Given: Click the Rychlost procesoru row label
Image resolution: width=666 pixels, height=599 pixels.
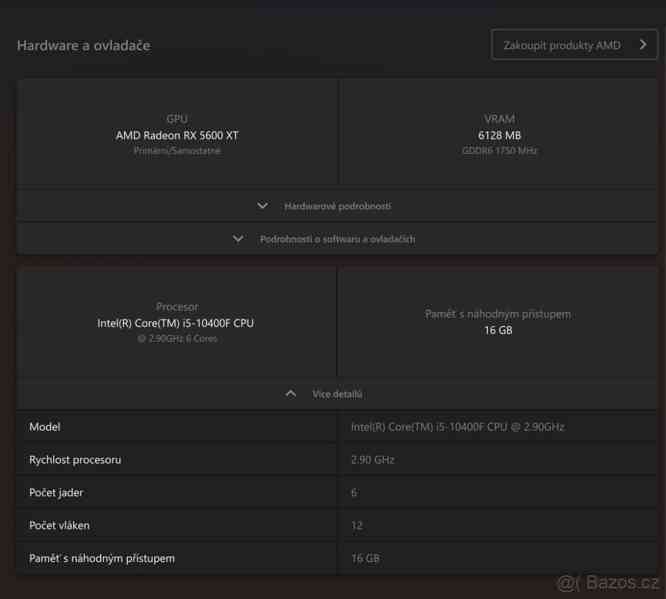Looking at the screenshot, I should pos(75,460).
